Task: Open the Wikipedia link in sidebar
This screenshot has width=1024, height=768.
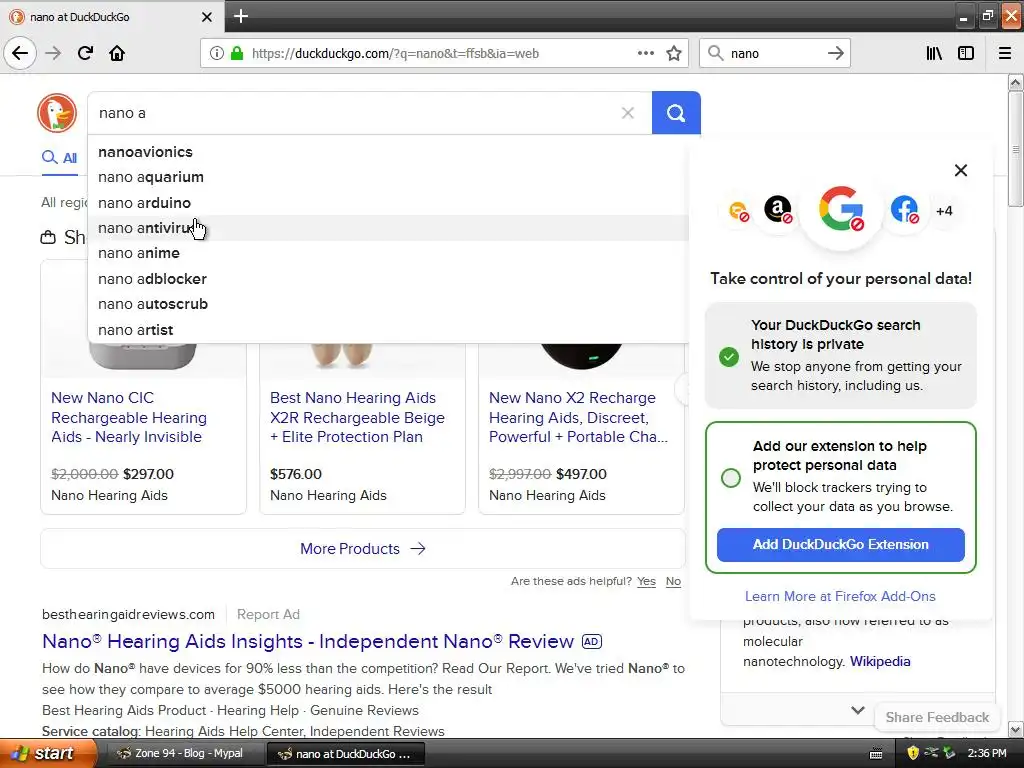Action: point(880,662)
